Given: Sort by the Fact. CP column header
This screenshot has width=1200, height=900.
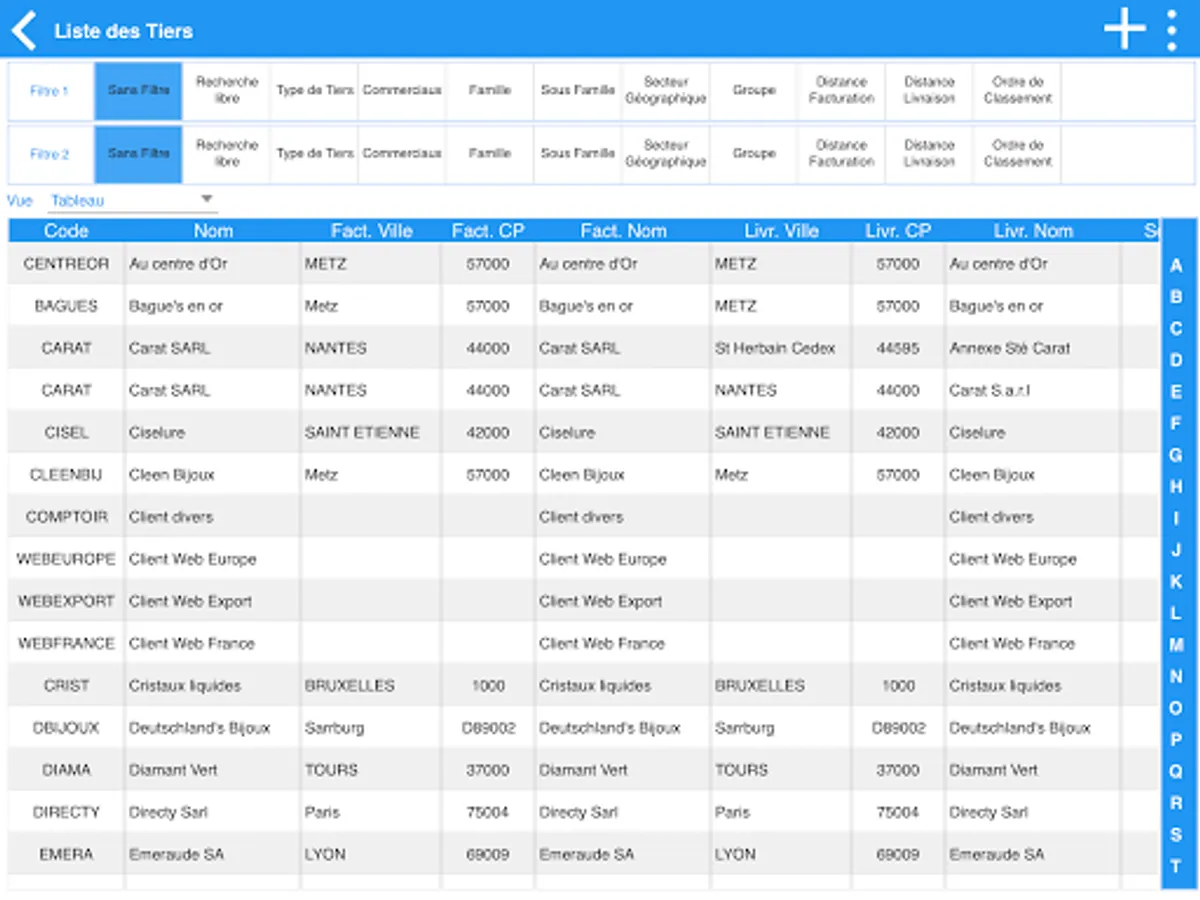Looking at the screenshot, I should tap(488, 231).
